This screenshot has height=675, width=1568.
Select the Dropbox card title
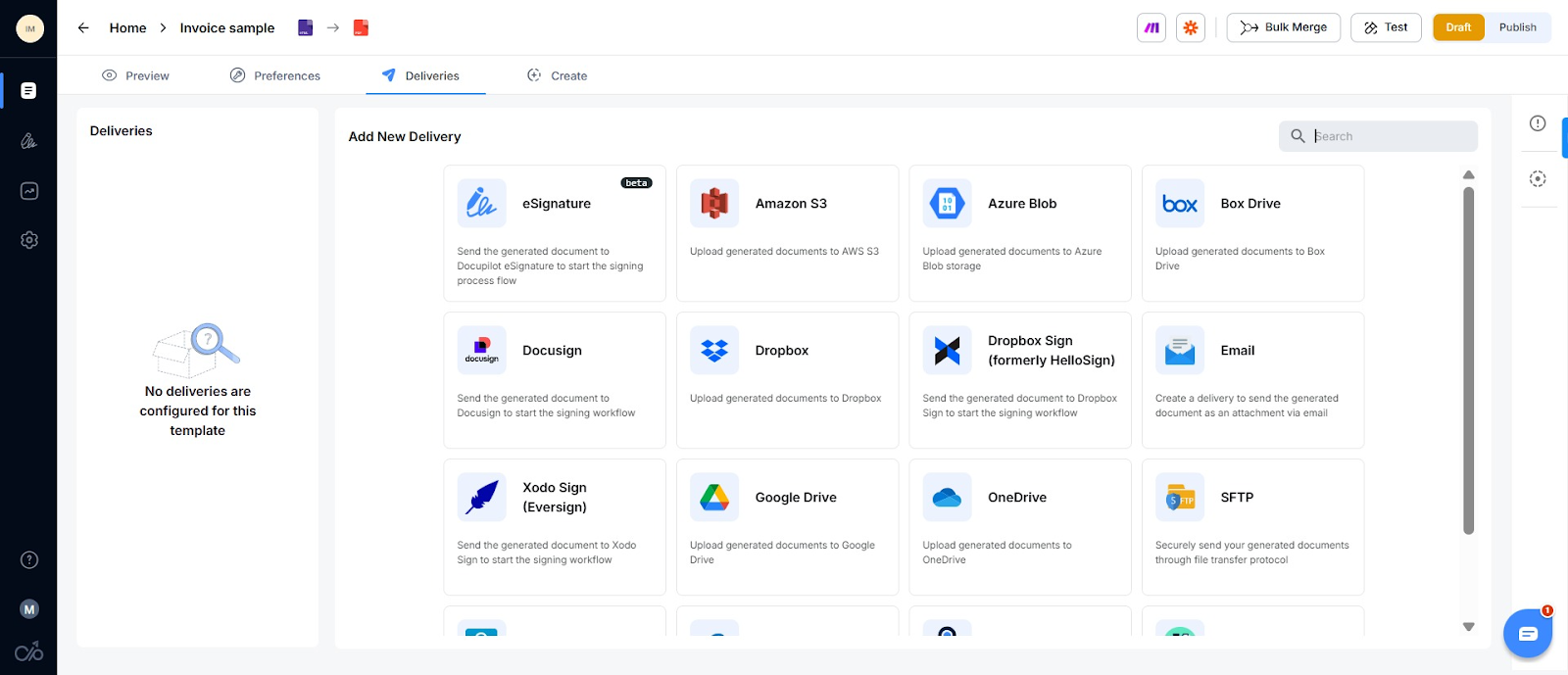pyautogui.click(x=782, y=351)
